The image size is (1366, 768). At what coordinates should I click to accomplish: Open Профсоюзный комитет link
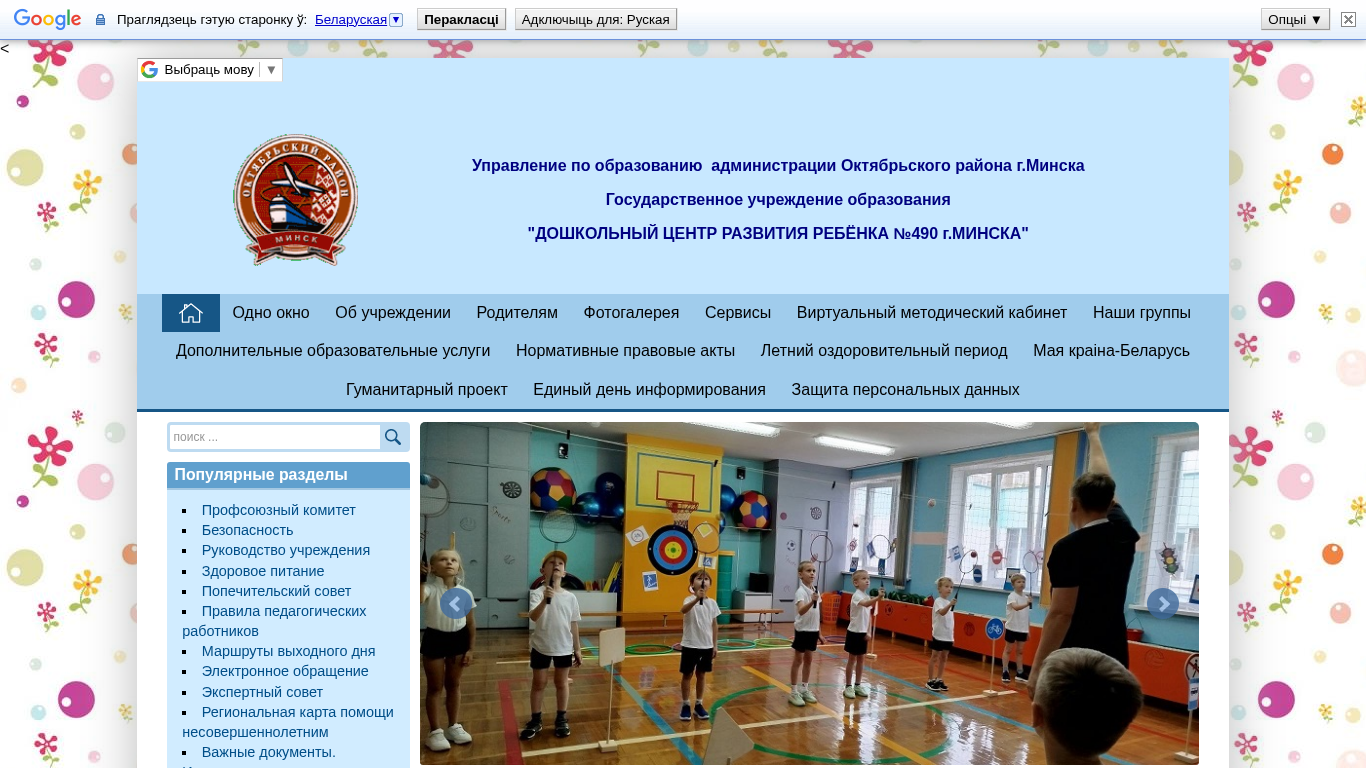279,510
